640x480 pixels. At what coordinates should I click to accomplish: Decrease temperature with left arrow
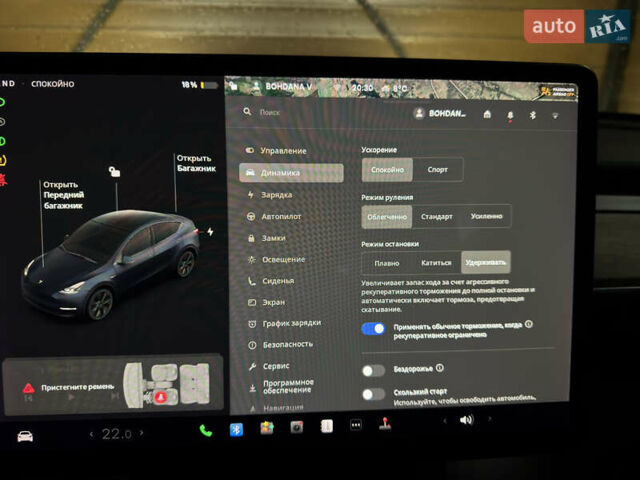(x=91, y=434)
